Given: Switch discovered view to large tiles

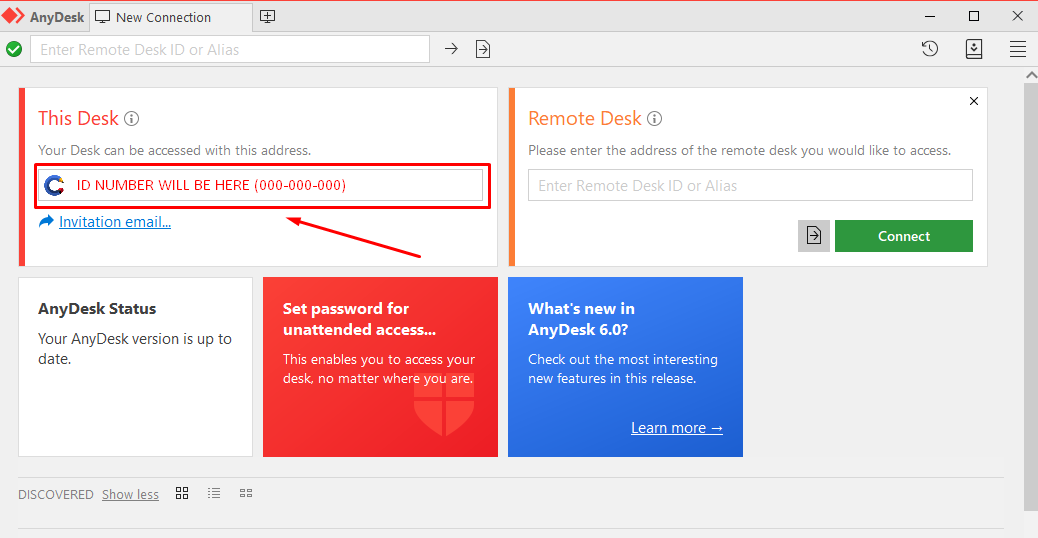Looking at the screenshot, I should click(182, 493).
